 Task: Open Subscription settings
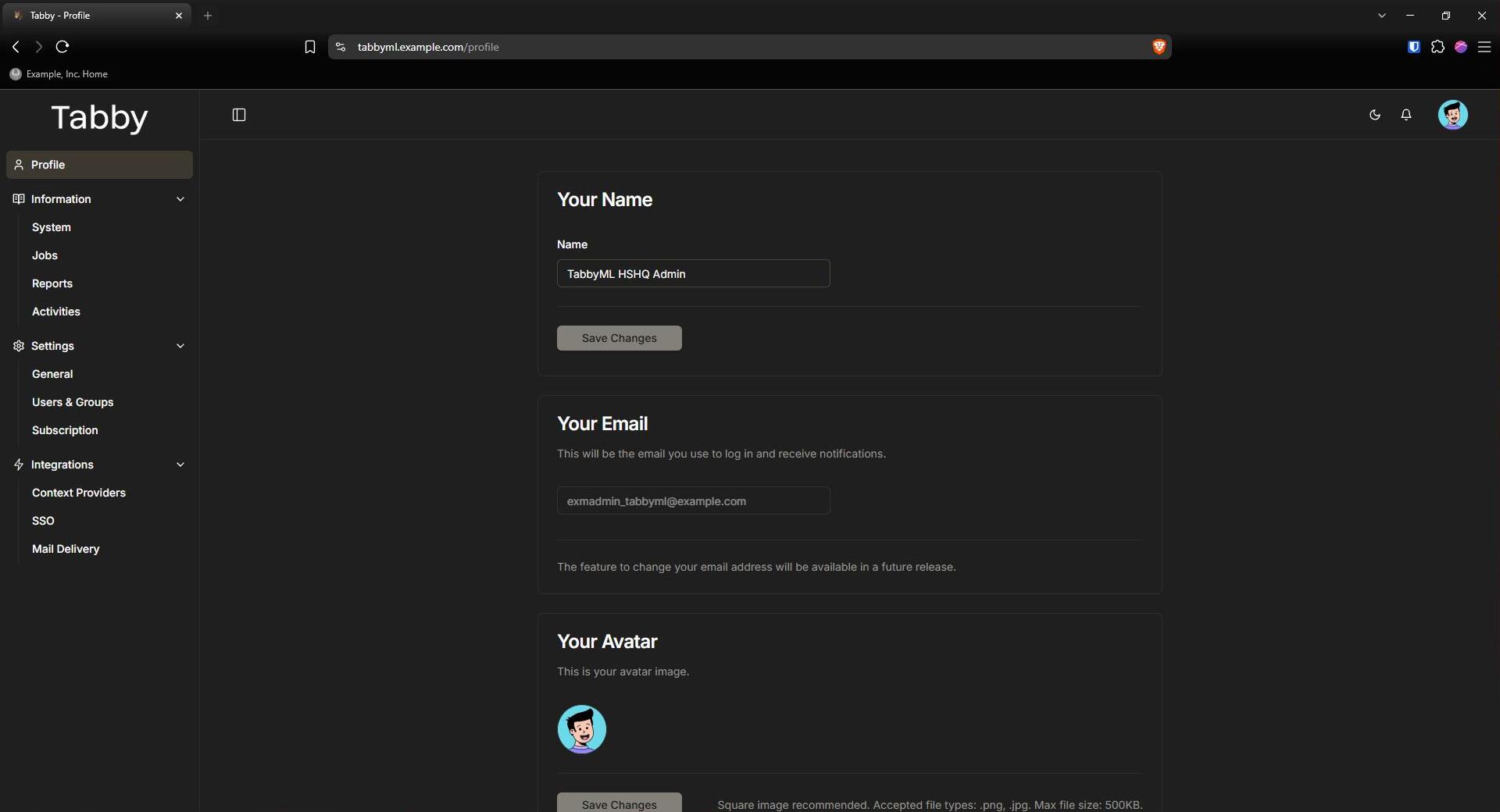click(65, 430)
